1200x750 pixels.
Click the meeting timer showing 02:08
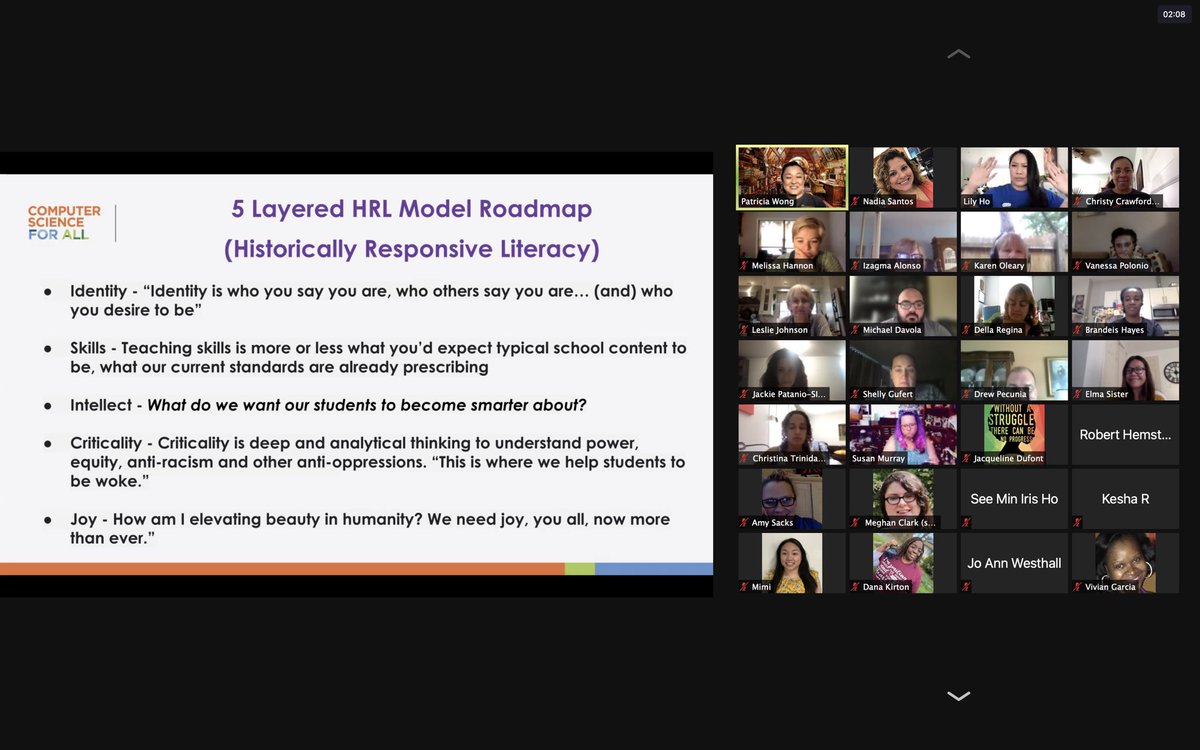coord(1173,14)
